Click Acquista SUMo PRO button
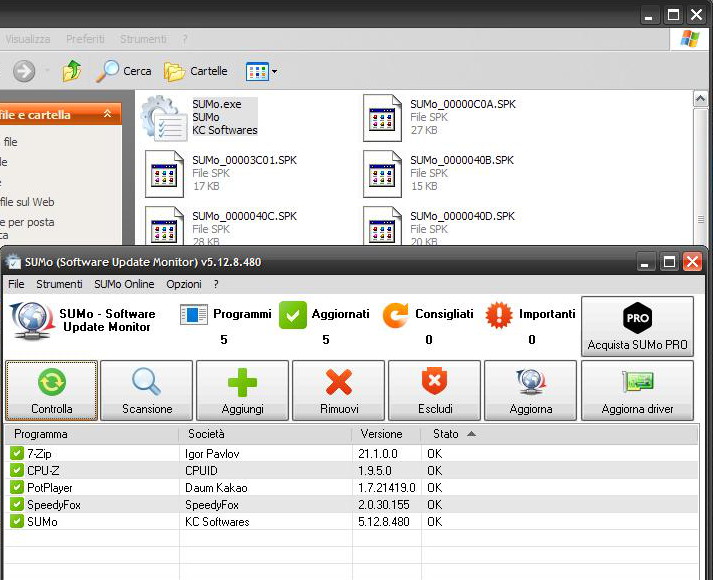Image resolution: width=713 pixels, height=580 pixels. click(x=637, y=326)
